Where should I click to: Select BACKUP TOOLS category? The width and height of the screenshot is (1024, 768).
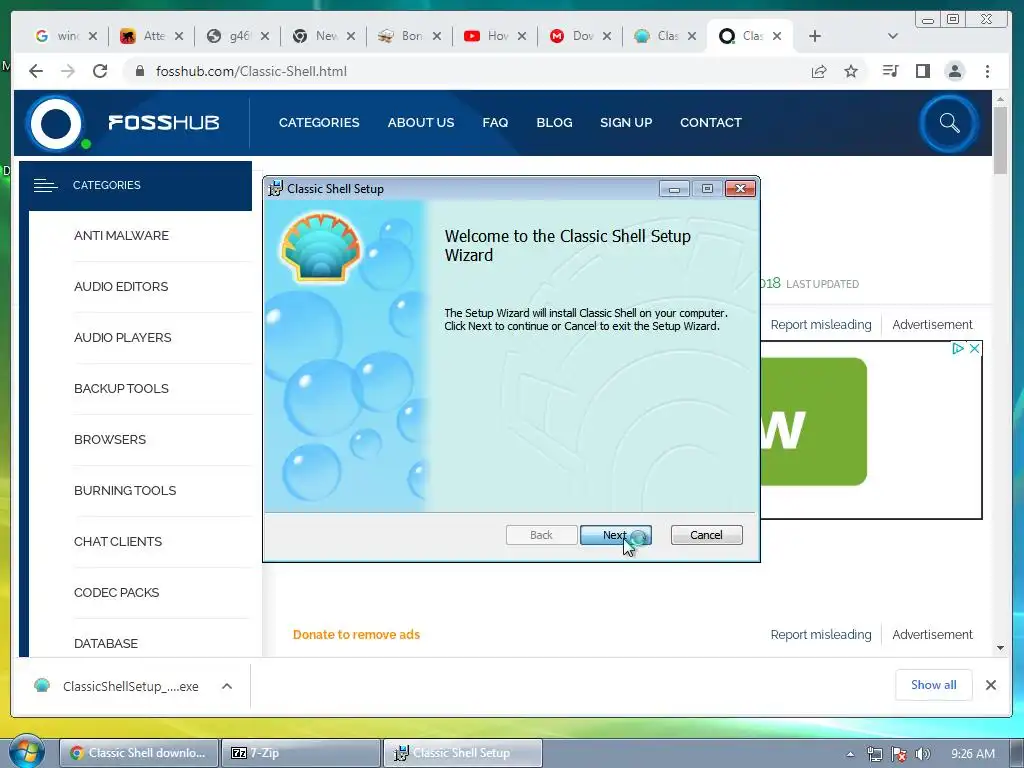point(121,389)
